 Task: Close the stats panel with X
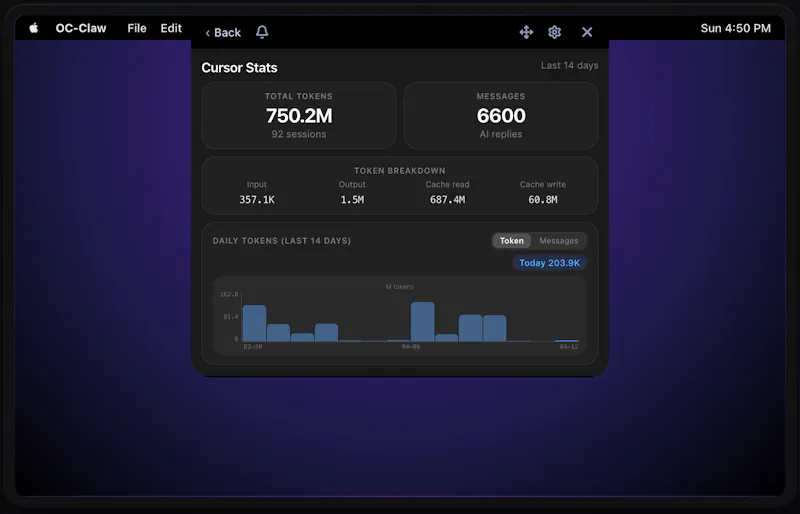pos(587,32)
